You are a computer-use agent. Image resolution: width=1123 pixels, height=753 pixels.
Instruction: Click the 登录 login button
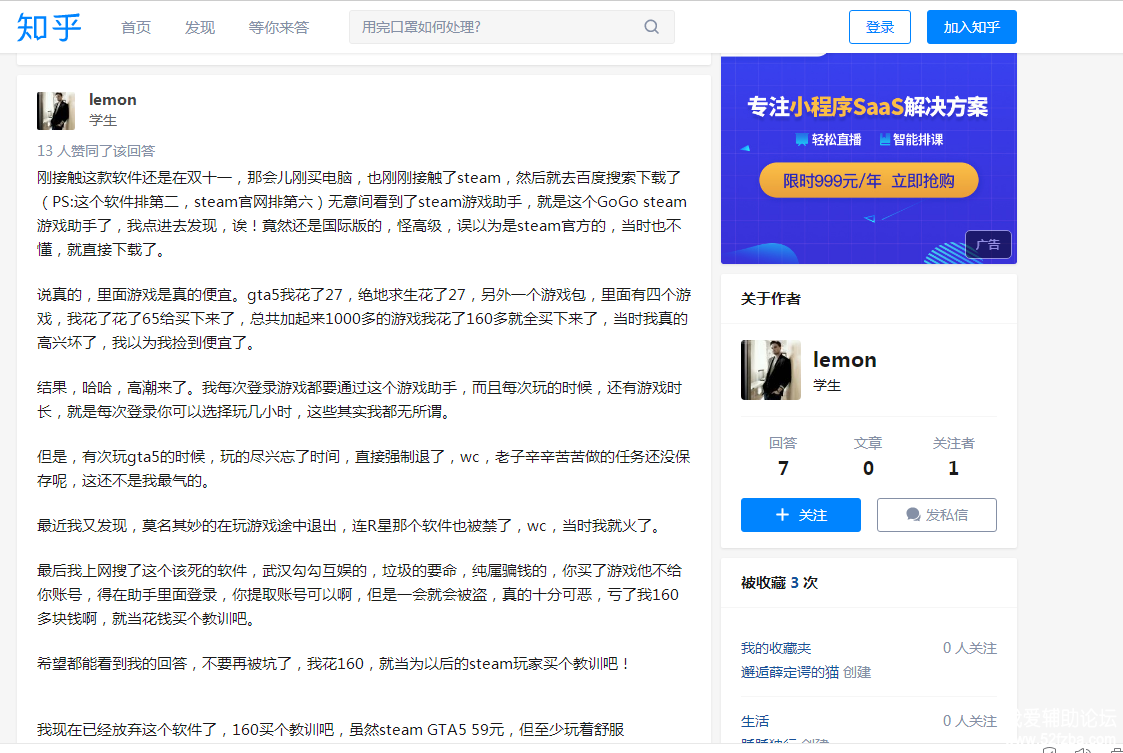point(880,27)
